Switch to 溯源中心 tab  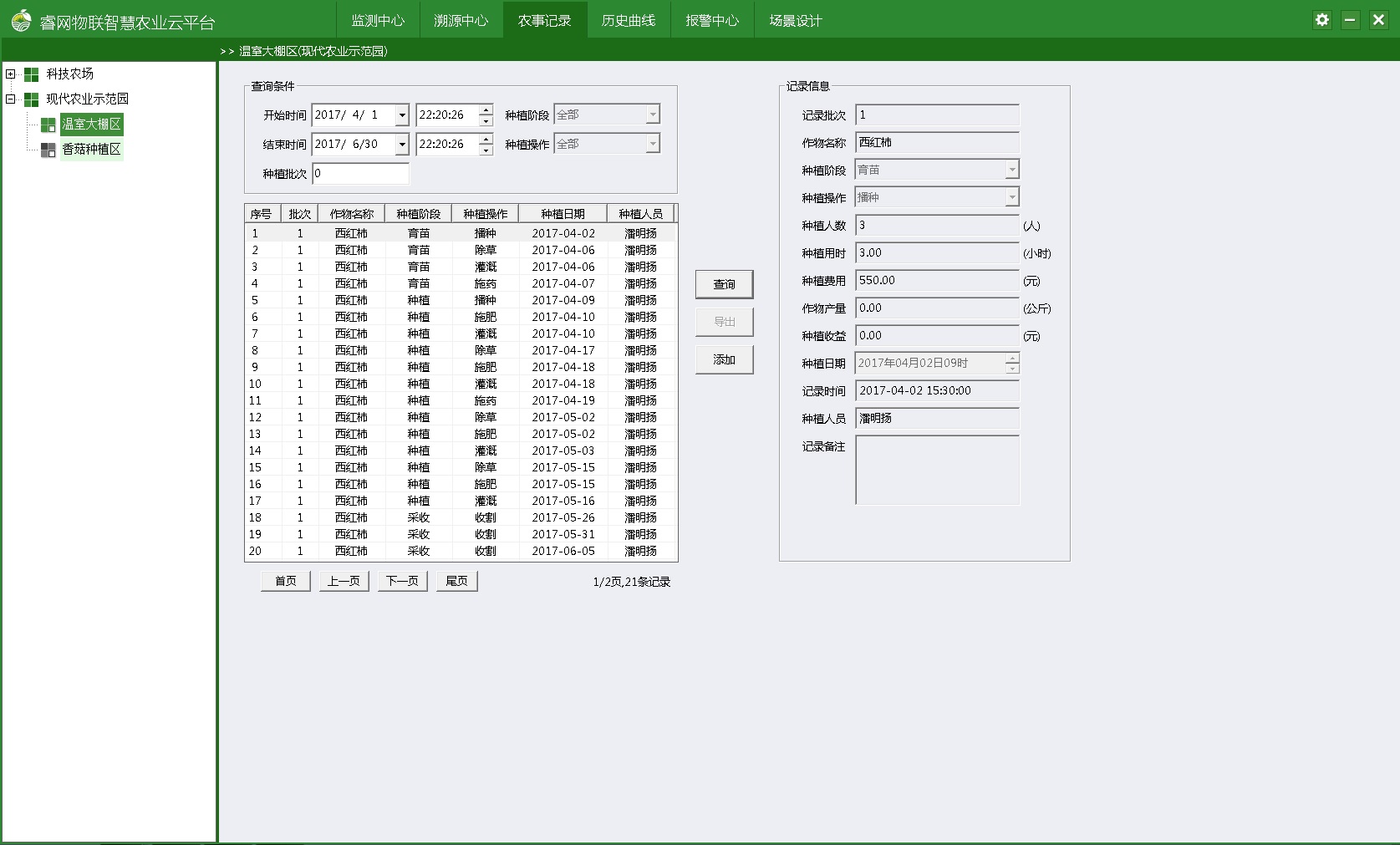click(x=461, y=20)
